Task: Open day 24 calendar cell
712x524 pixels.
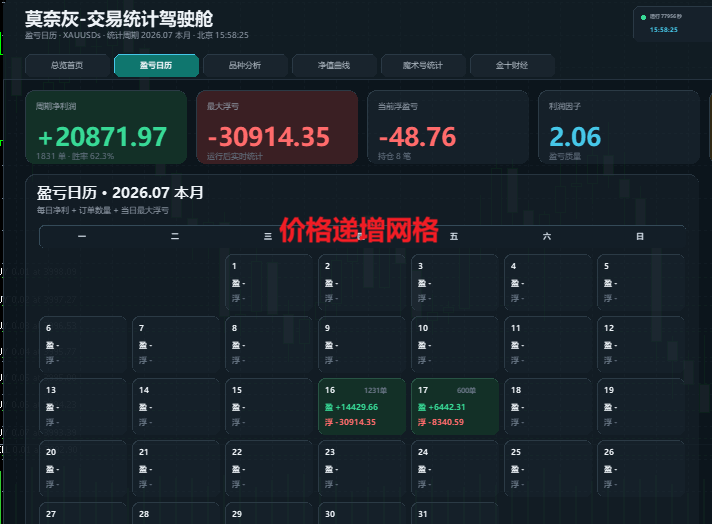Action: click(455, 469)
